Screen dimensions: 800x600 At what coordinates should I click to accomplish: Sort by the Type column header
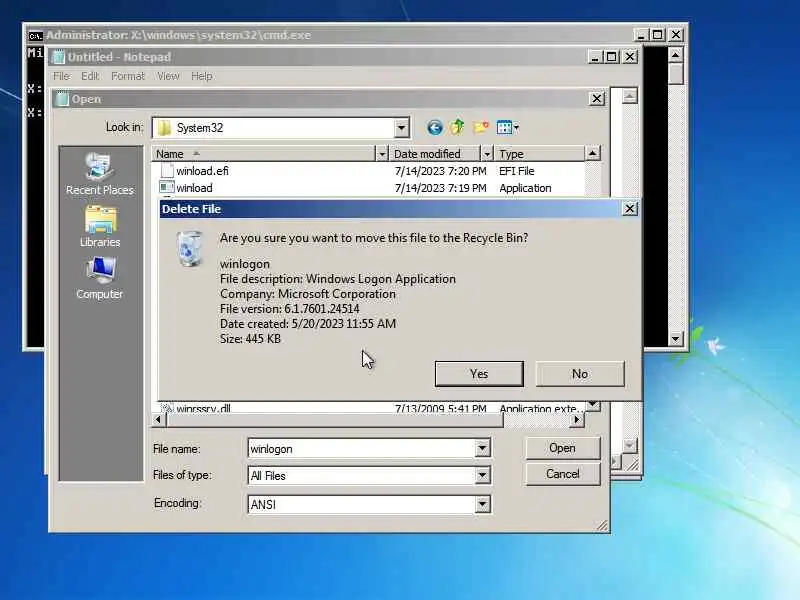tap(539, 154)
